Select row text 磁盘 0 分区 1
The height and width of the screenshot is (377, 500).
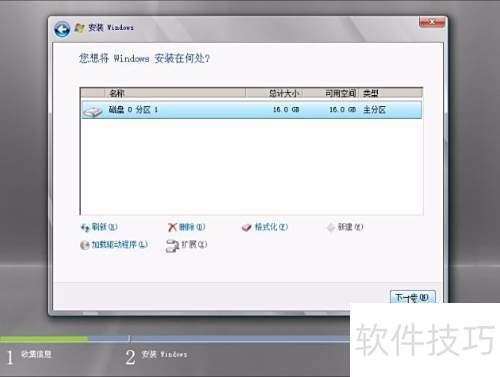133,110
